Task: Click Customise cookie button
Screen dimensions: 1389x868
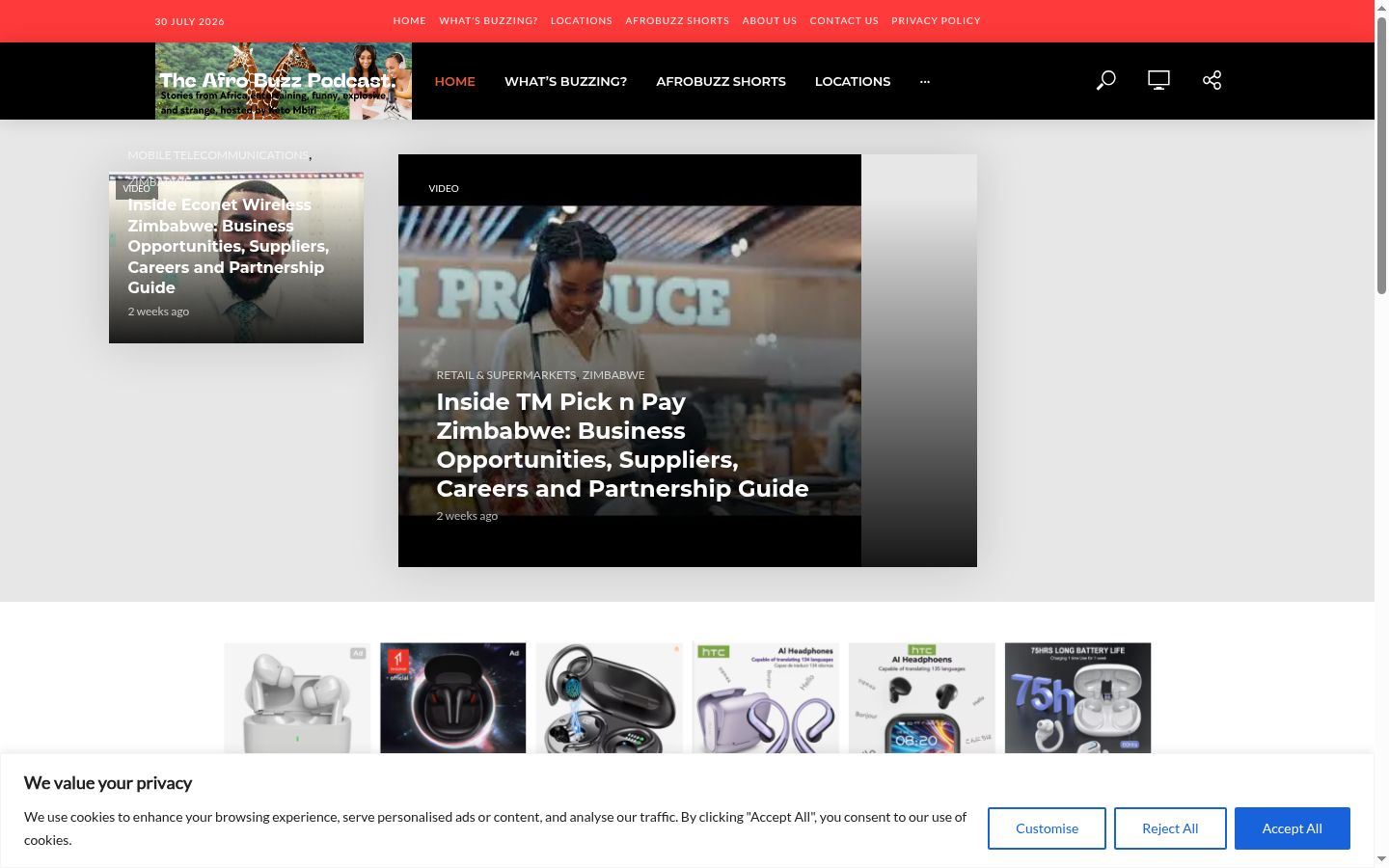Action: (x=1047, y=828)
